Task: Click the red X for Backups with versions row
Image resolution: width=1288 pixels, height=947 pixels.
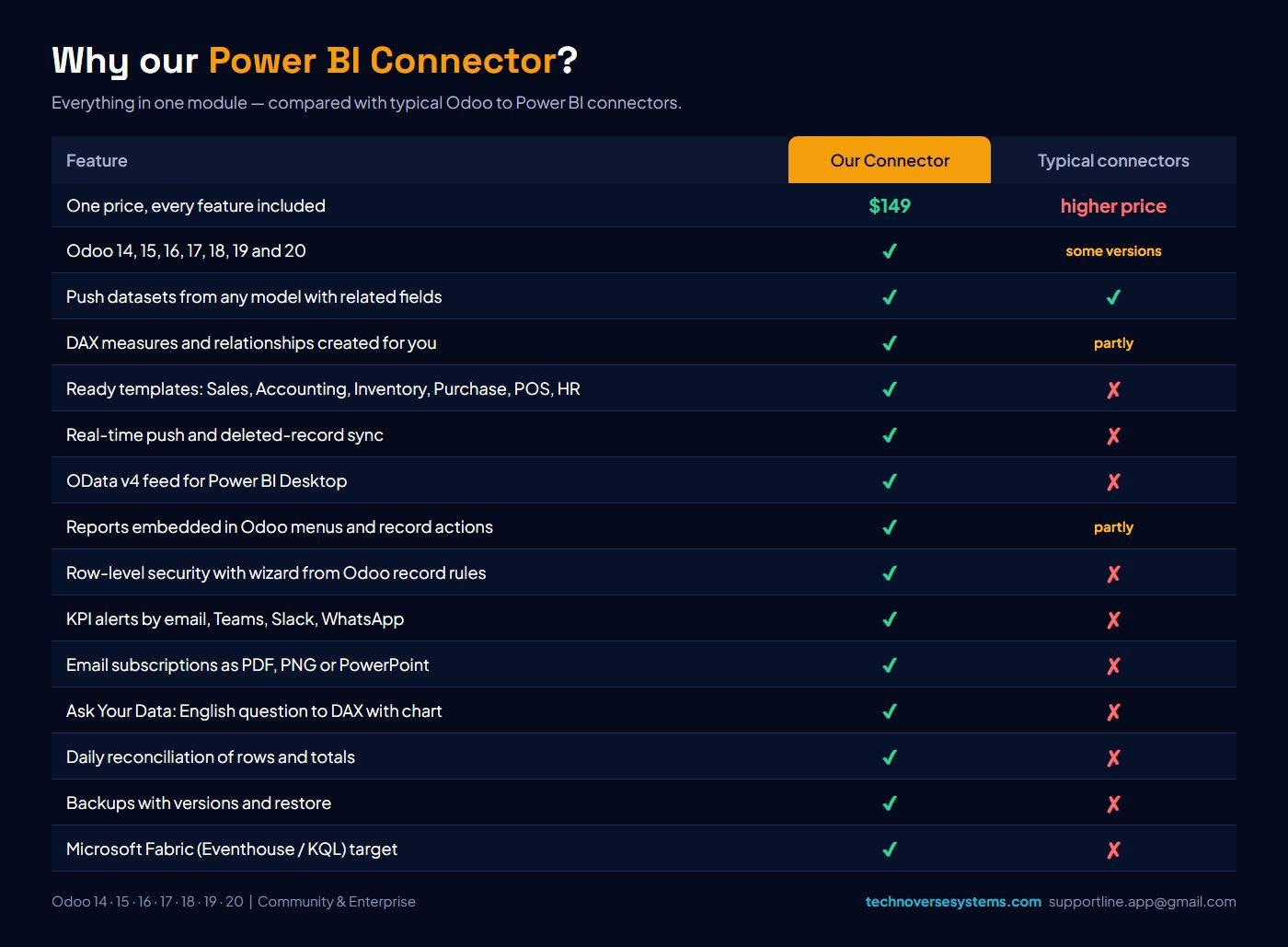Action: (1113, 803)
